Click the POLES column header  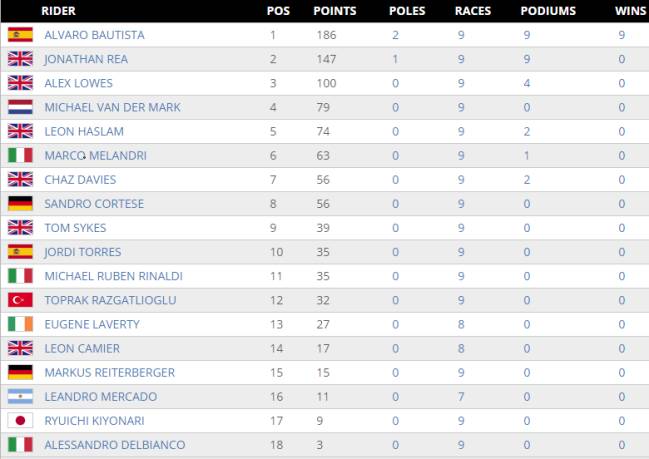point(407,11)
